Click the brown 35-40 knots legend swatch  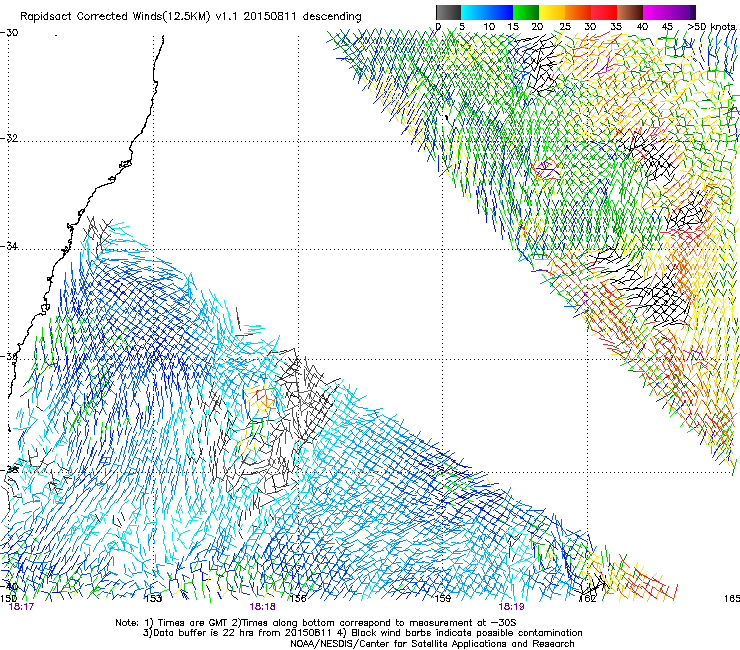tap(630, 12)
